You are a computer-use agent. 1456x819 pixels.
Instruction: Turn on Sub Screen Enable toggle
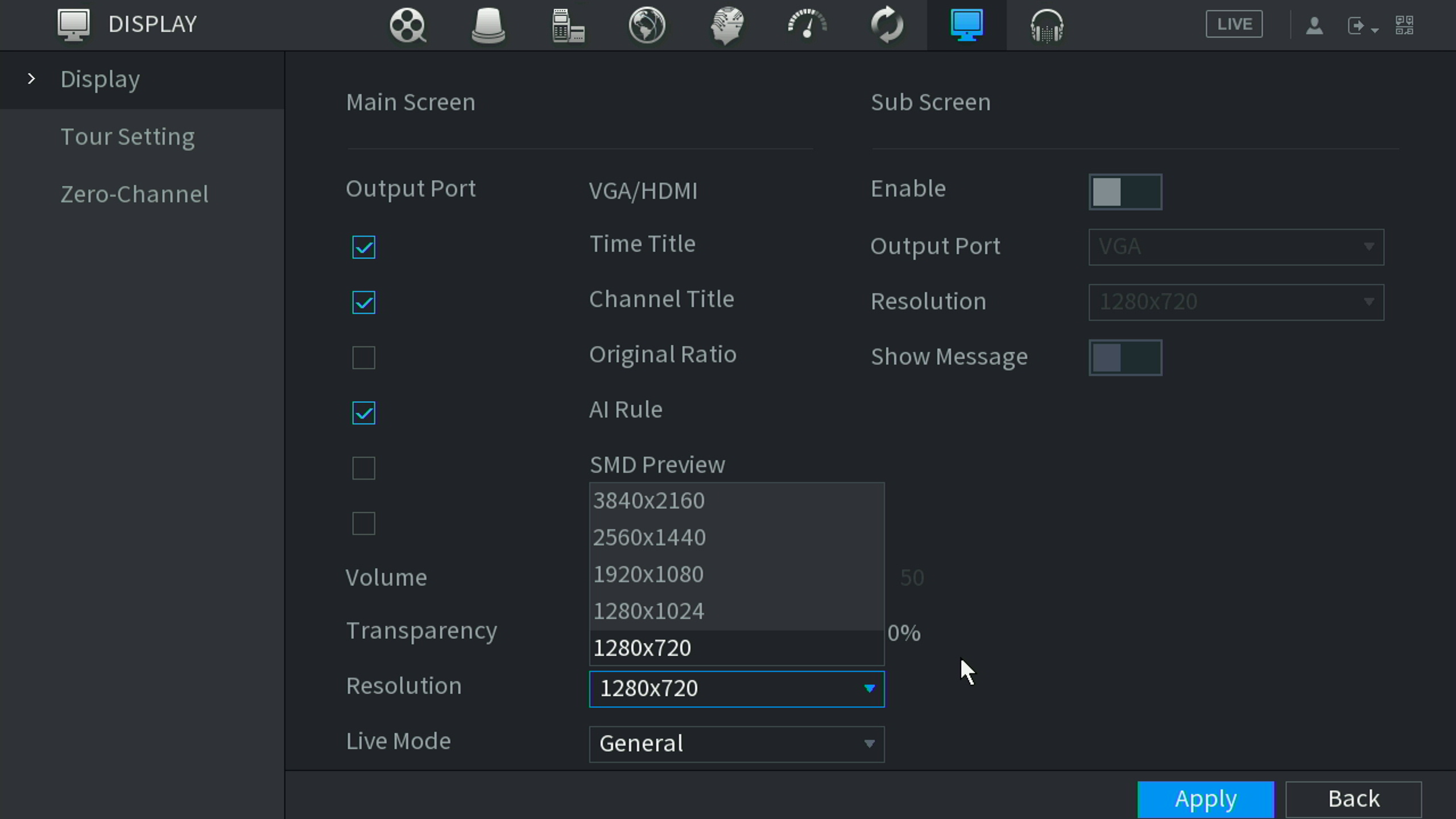[x=1124, y=192]
